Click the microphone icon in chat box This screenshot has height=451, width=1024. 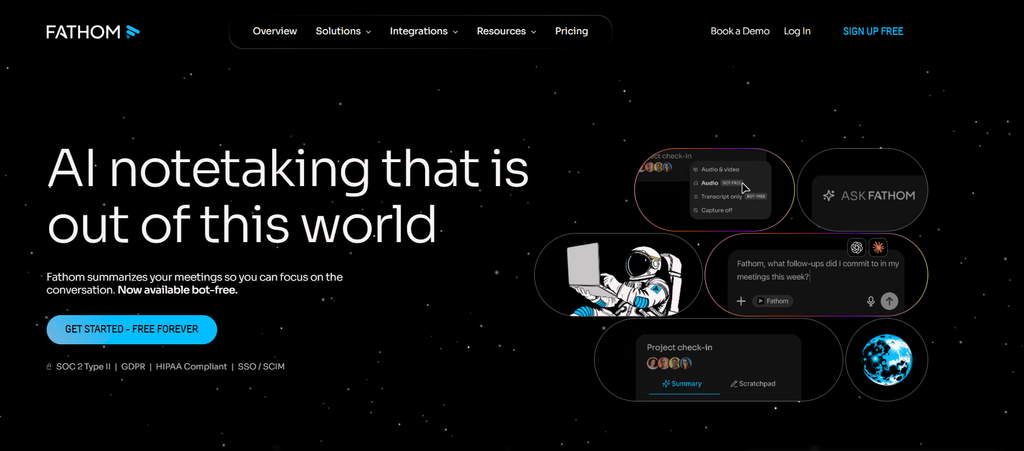[870, 301]
